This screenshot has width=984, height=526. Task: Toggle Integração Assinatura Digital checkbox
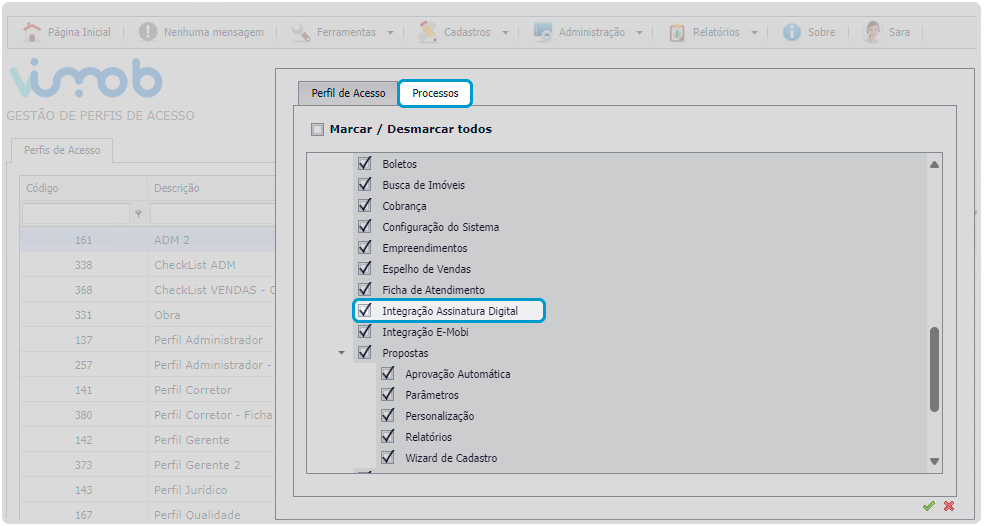pos(365,311)
